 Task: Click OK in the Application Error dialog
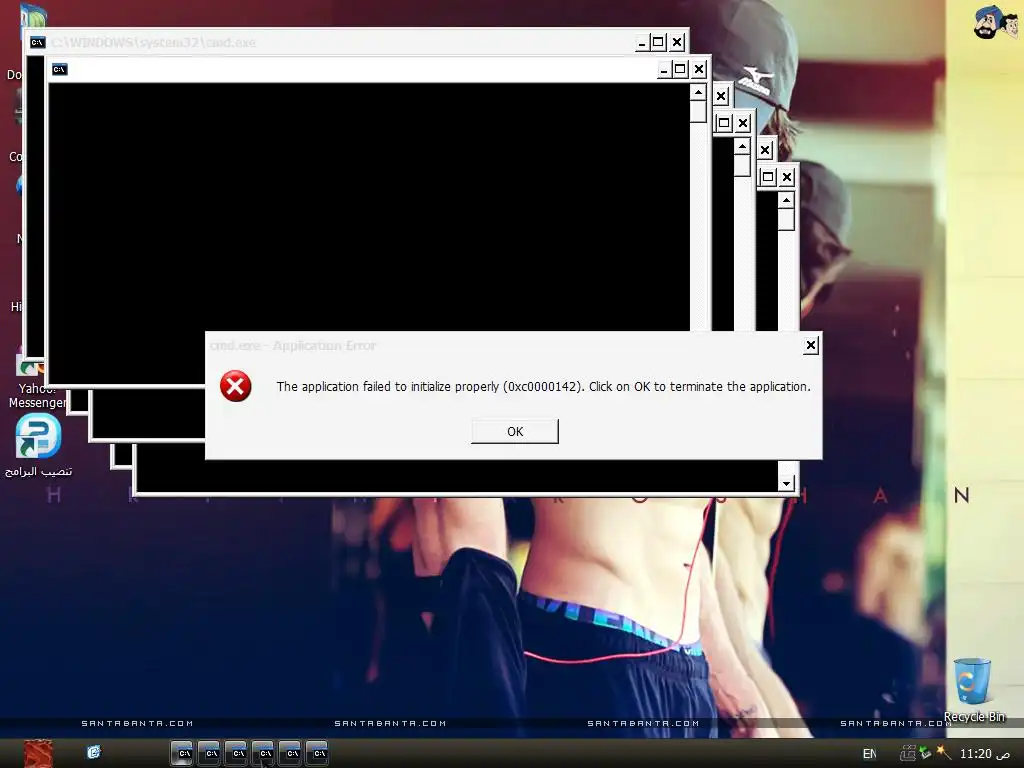[x=515, y=431]
